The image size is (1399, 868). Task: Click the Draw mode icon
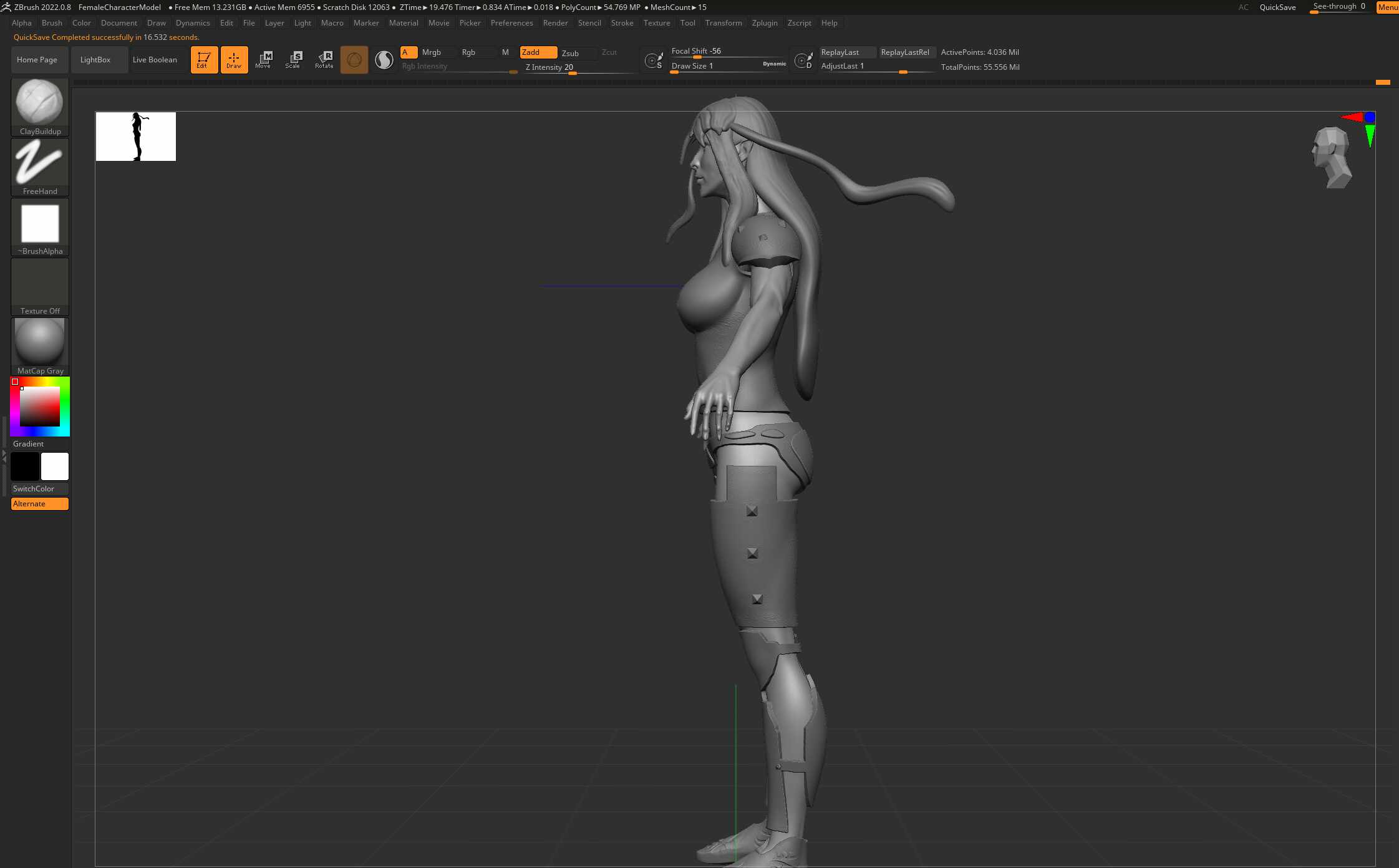(x=234, y=60)
